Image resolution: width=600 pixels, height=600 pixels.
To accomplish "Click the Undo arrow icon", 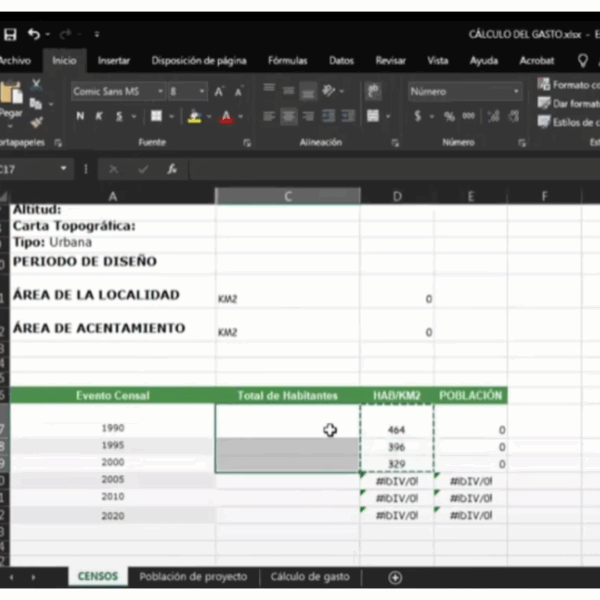I will [34, 34].
